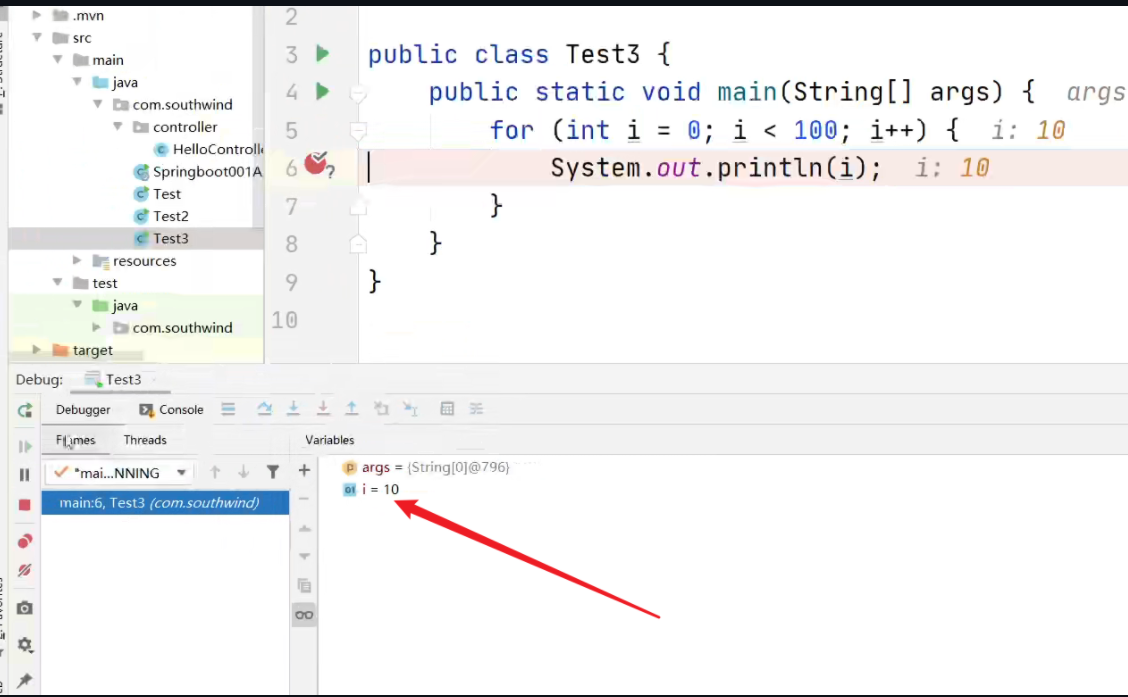
Task: Fold the main method at line 4
Action: pos(358,92)
